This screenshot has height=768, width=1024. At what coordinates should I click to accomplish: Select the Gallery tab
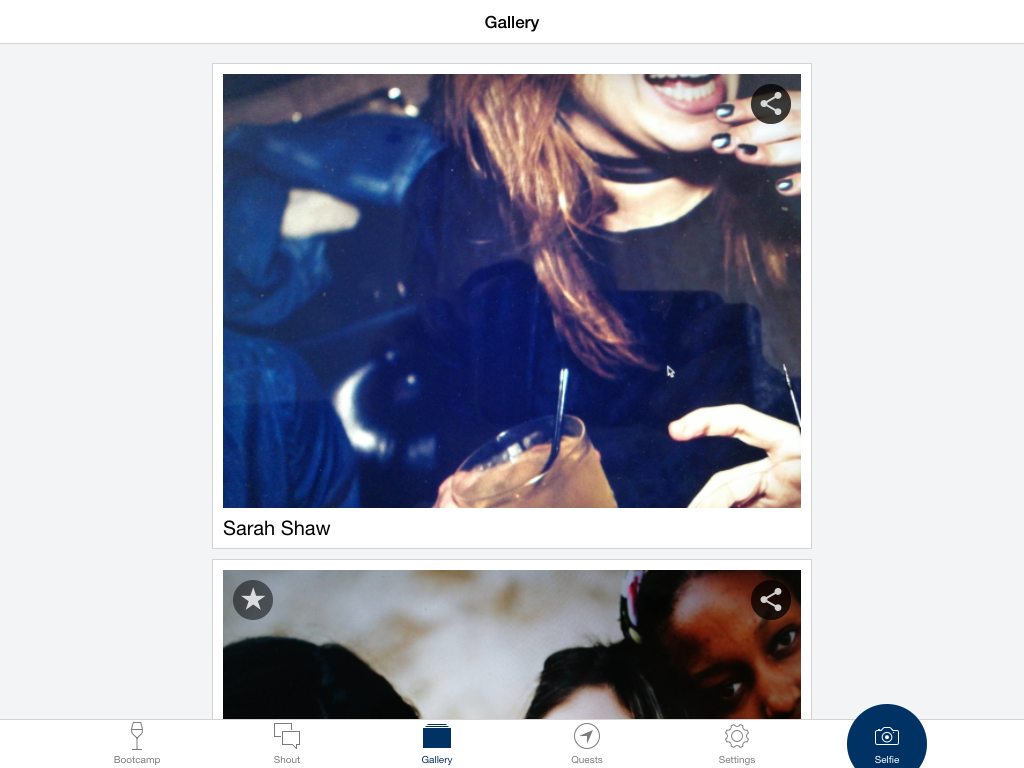coord(437,744)
